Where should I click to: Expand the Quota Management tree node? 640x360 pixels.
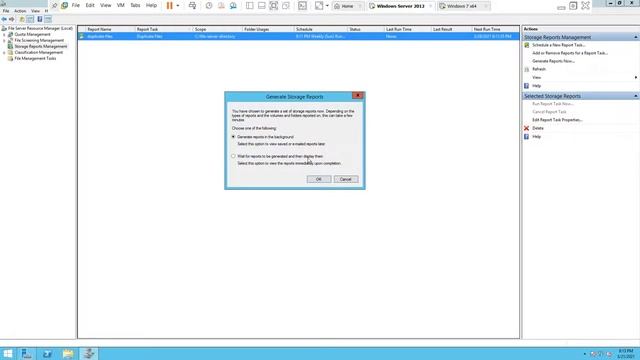(x=4, y=35)
